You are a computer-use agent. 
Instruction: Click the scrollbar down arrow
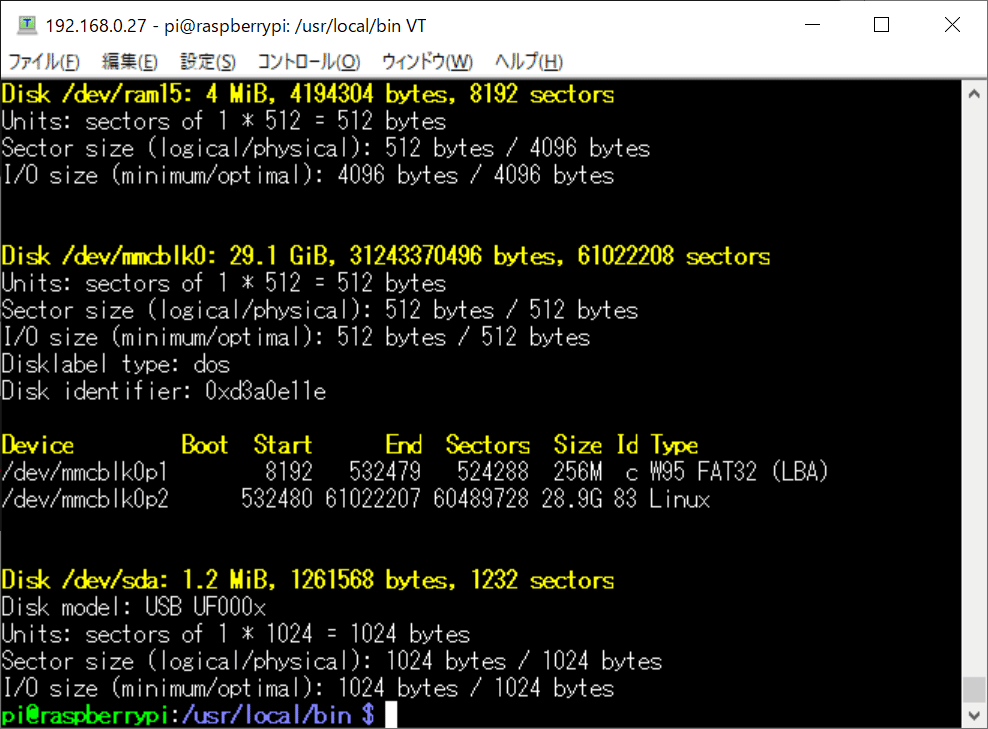[974, 716]
